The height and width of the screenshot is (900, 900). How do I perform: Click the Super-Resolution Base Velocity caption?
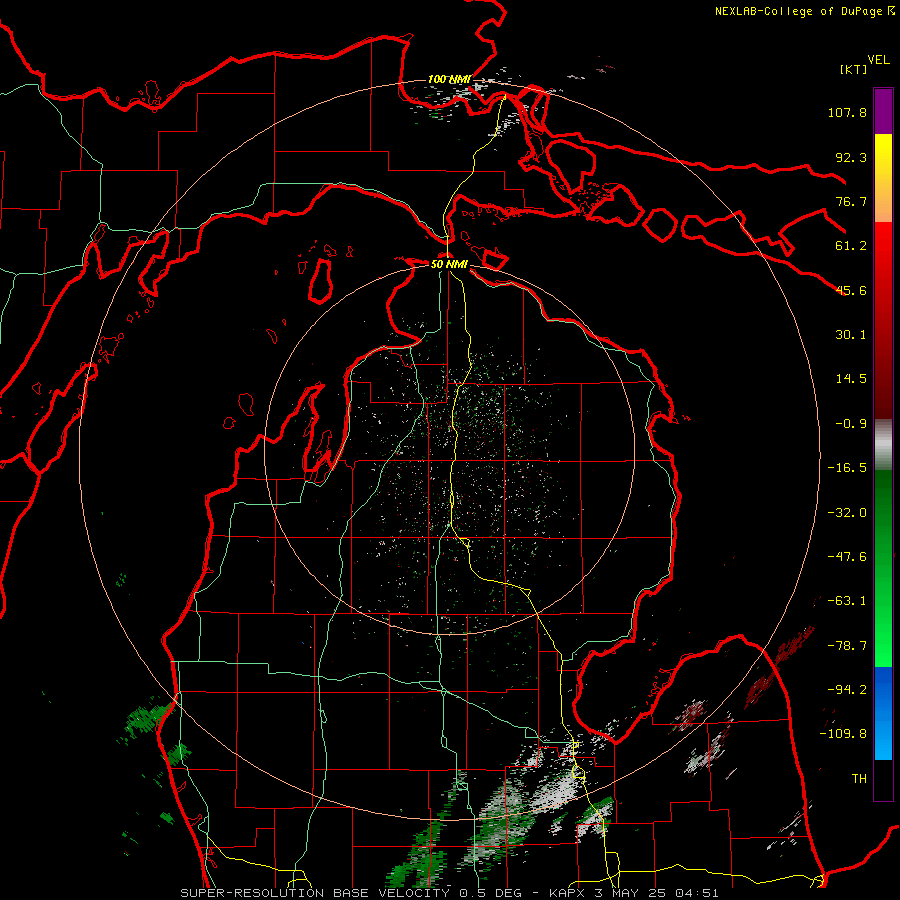(449, 893)
